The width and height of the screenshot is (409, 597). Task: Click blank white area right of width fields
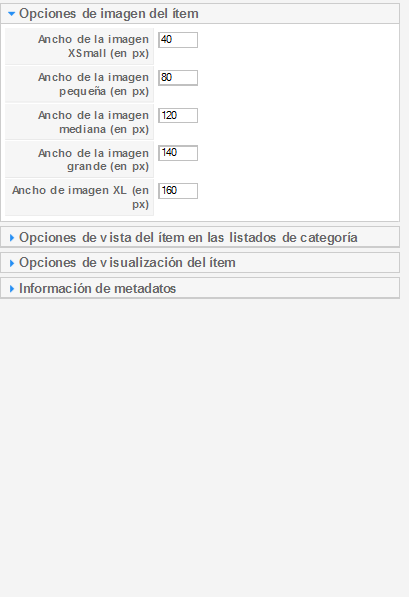coord(297,122)
